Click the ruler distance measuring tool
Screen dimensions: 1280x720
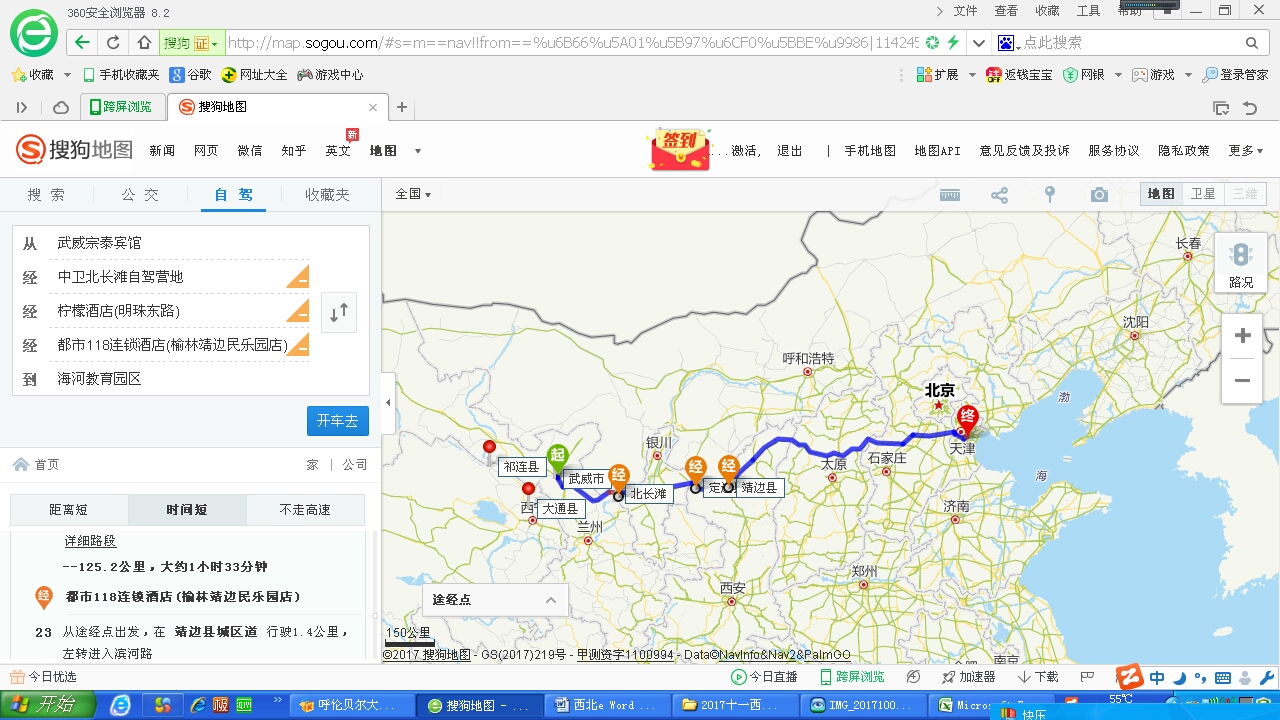point(949,195)
